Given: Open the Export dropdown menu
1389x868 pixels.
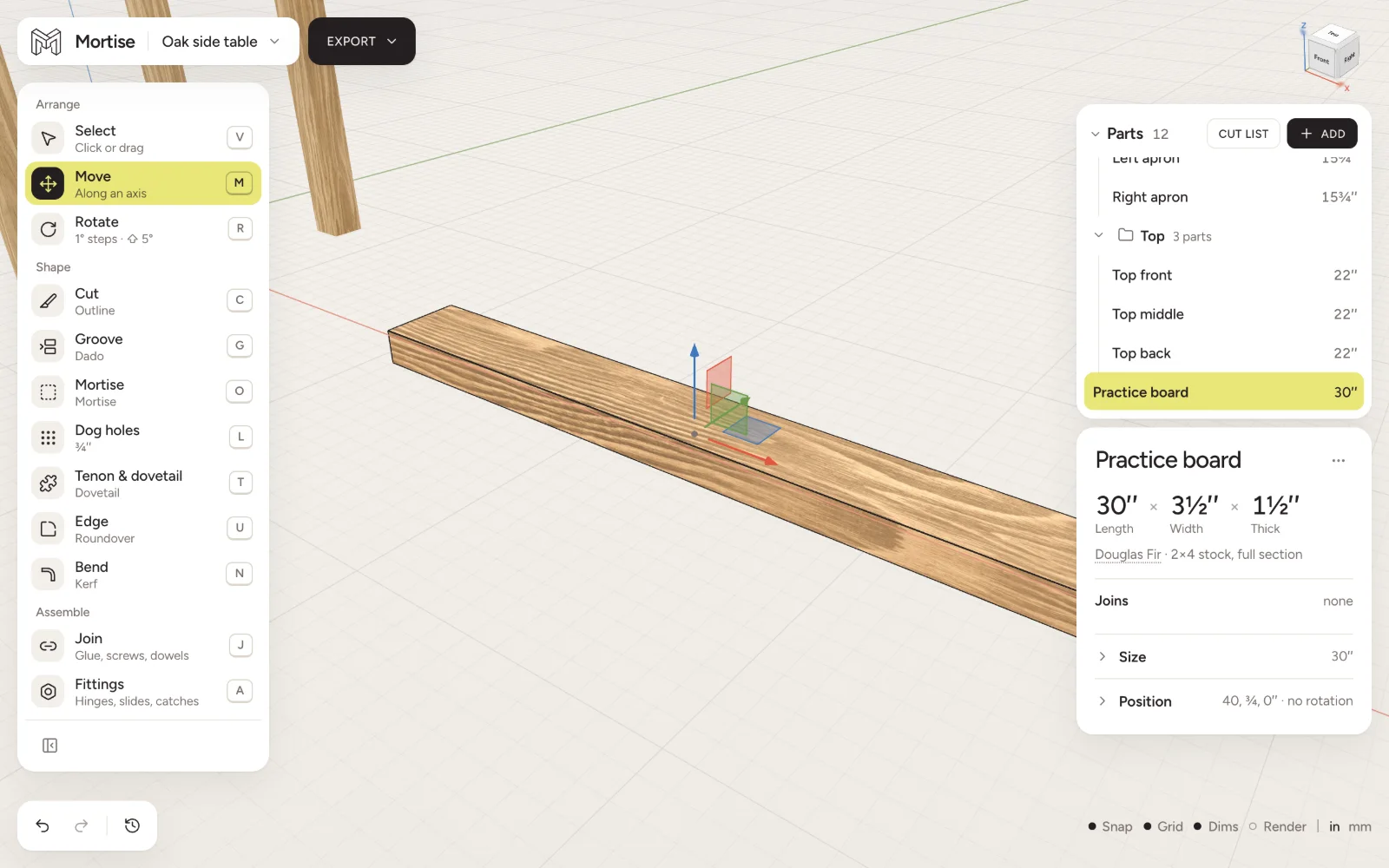Looking at the screenshot, I should [x=362, y=42].
